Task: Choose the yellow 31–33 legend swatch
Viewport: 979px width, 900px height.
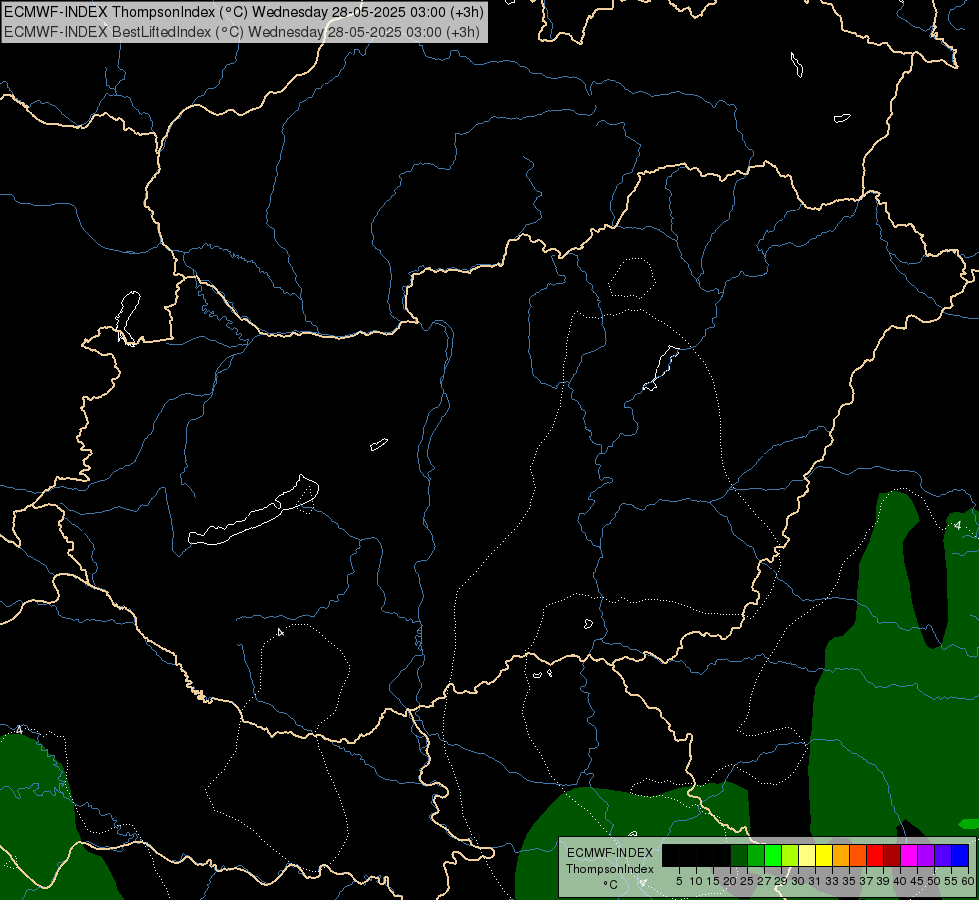Action: [x=824, y=855]
